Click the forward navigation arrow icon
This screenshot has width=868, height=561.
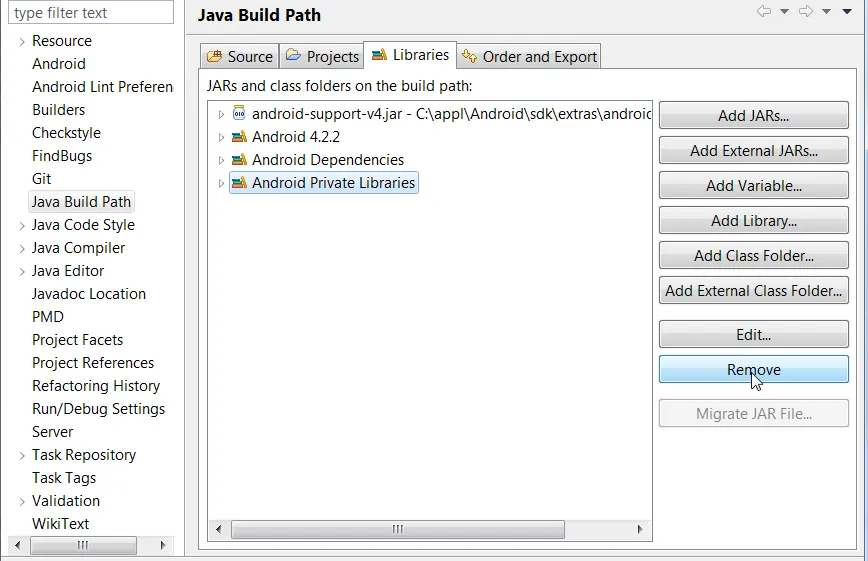(x=806, y=11)
